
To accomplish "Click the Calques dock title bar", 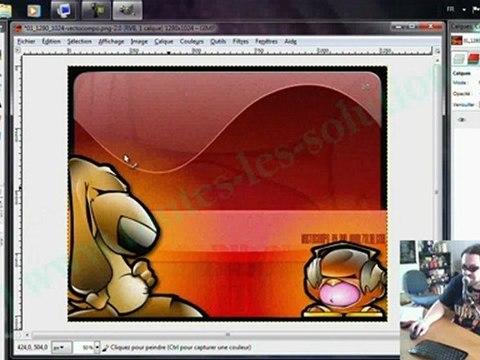I will click(465, 27).
